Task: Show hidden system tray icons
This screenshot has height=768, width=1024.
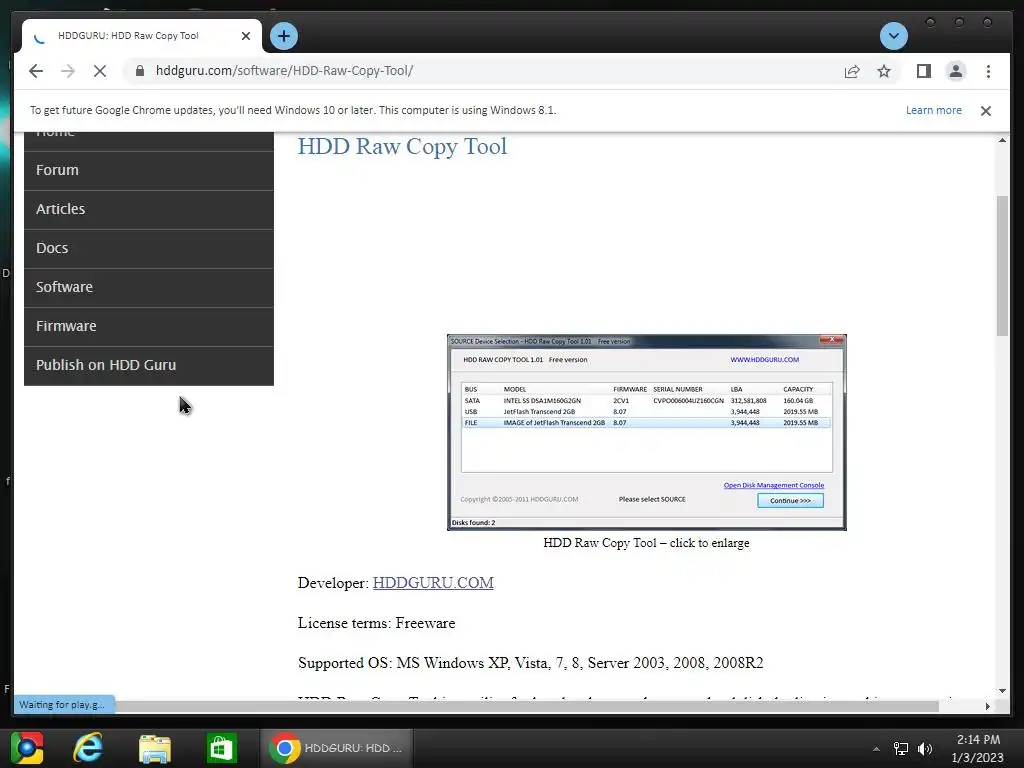Action: [x=876, y=749]
